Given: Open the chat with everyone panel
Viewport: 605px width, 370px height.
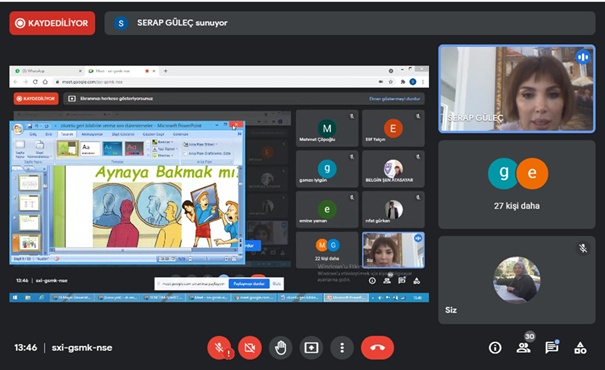Looking at the screenshot, I should [x=552, y=348].
